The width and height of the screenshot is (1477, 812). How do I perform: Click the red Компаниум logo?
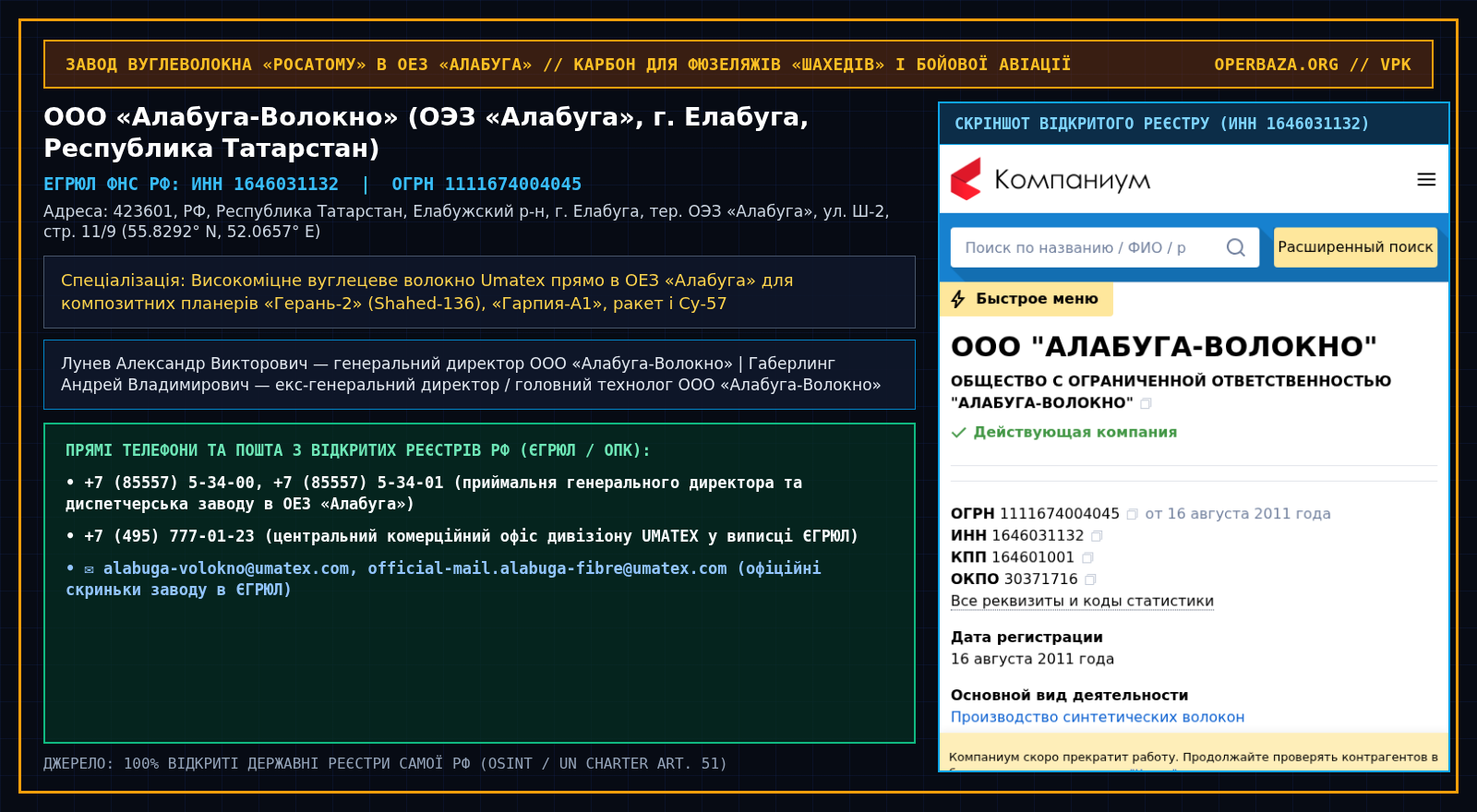[x=967, y=179]
